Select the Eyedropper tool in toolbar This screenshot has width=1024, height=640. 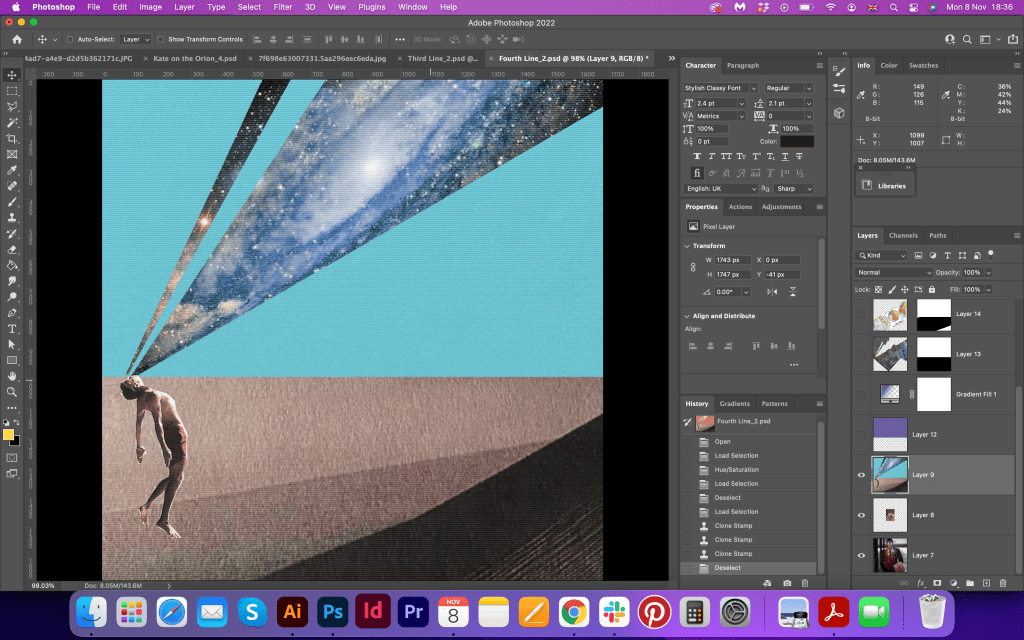click(x=12, y=170)
